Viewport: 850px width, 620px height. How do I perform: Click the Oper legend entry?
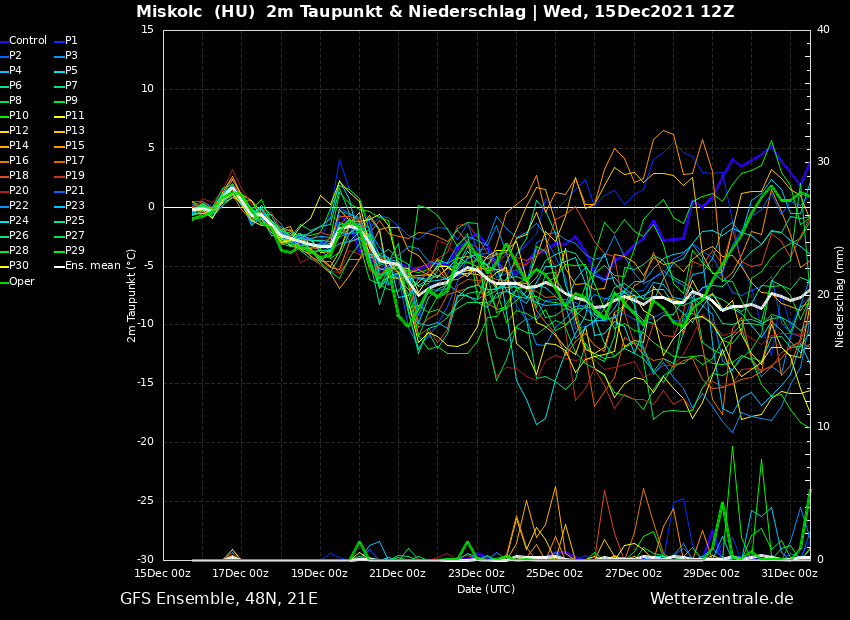[x=22, y=281]
